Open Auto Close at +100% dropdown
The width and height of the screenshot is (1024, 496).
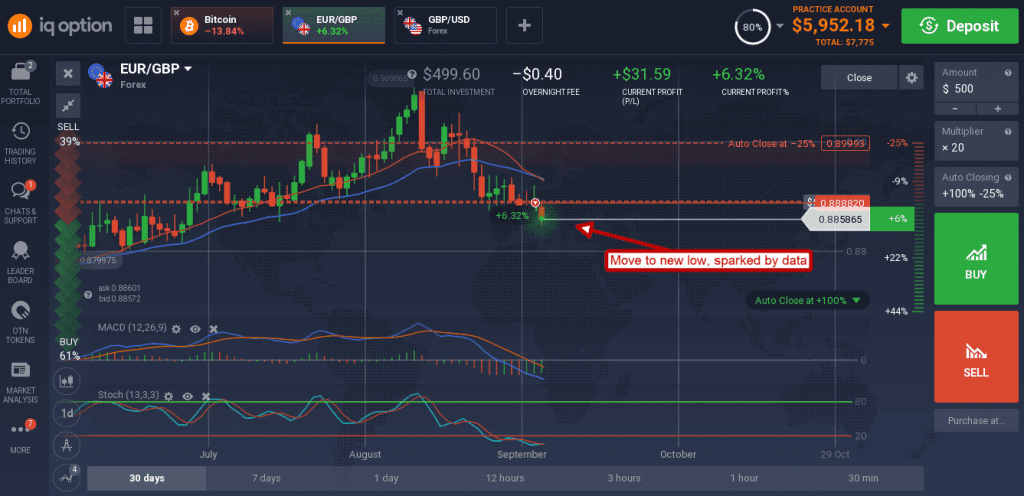pyautogui.click(x=808, y=300)
